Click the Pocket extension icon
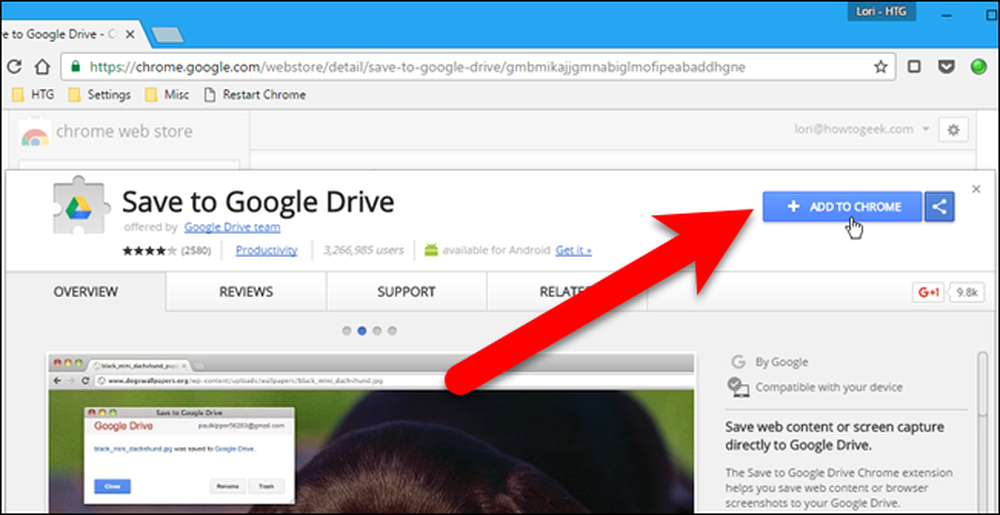Screen dimensions: 1000x515 click(946, 67)
